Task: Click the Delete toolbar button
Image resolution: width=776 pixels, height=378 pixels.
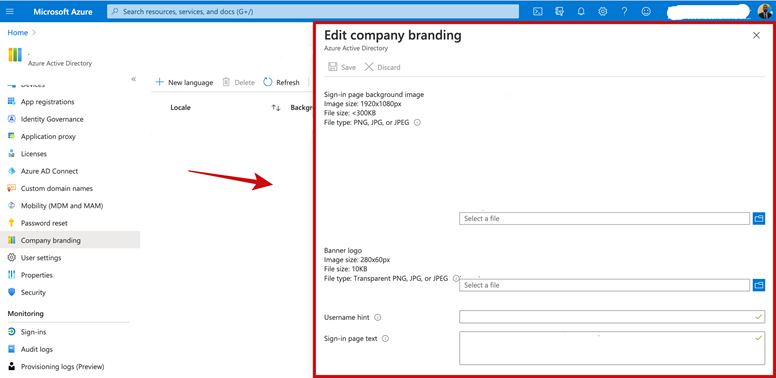Action: [239, 82]
